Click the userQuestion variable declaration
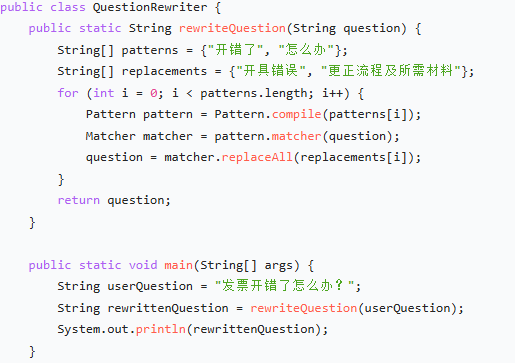Viewport: 515px width, 363px height. click(150, 286)
